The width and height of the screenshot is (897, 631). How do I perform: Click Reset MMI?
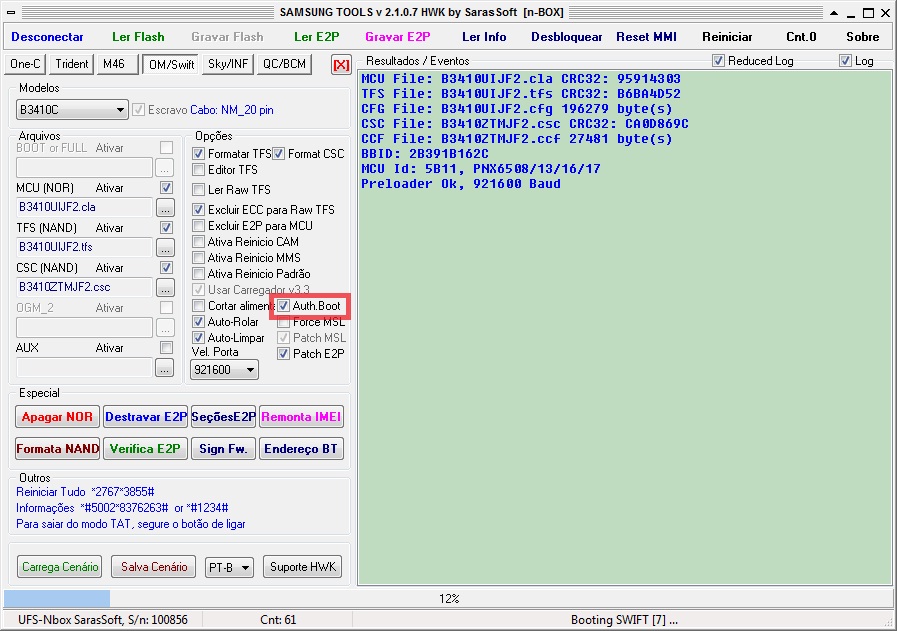coord(646,37)
